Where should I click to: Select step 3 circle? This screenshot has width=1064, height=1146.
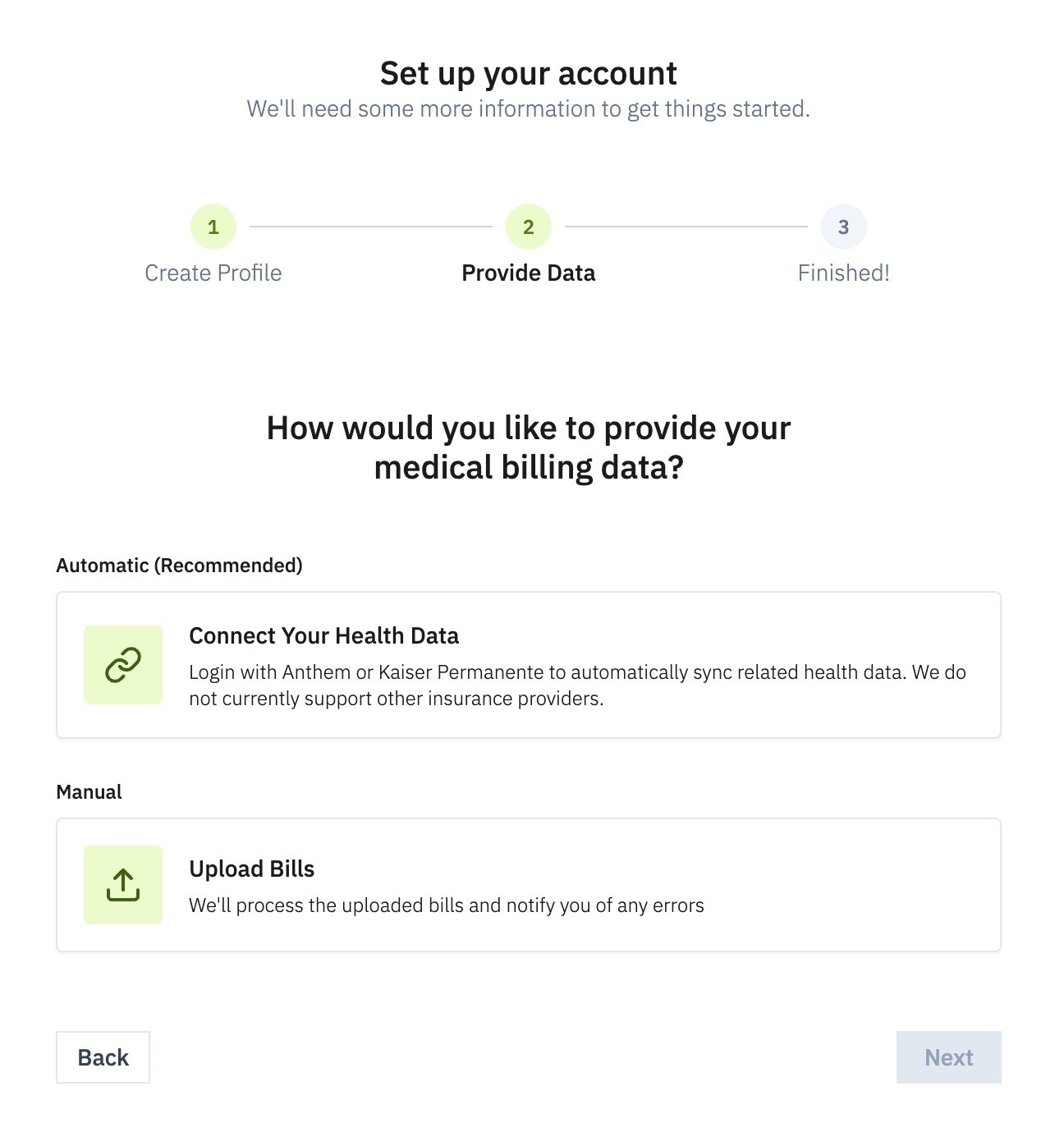coord(844,227)
